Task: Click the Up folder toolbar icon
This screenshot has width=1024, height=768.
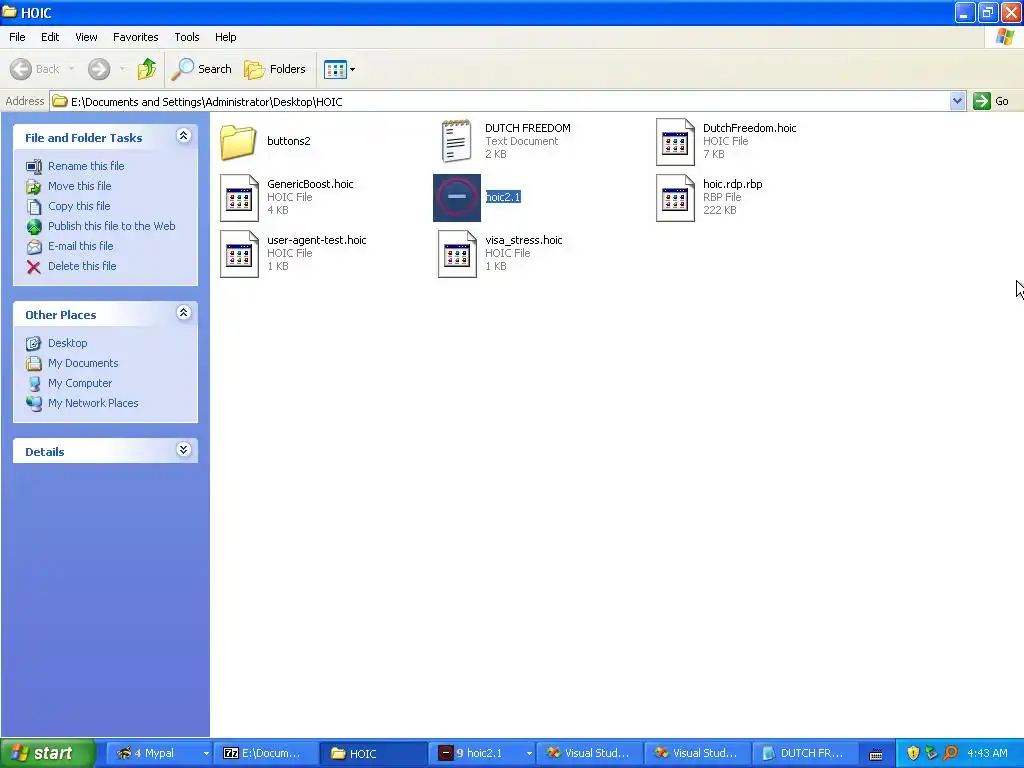Action: pyautogui.click(x=146, y=69)
